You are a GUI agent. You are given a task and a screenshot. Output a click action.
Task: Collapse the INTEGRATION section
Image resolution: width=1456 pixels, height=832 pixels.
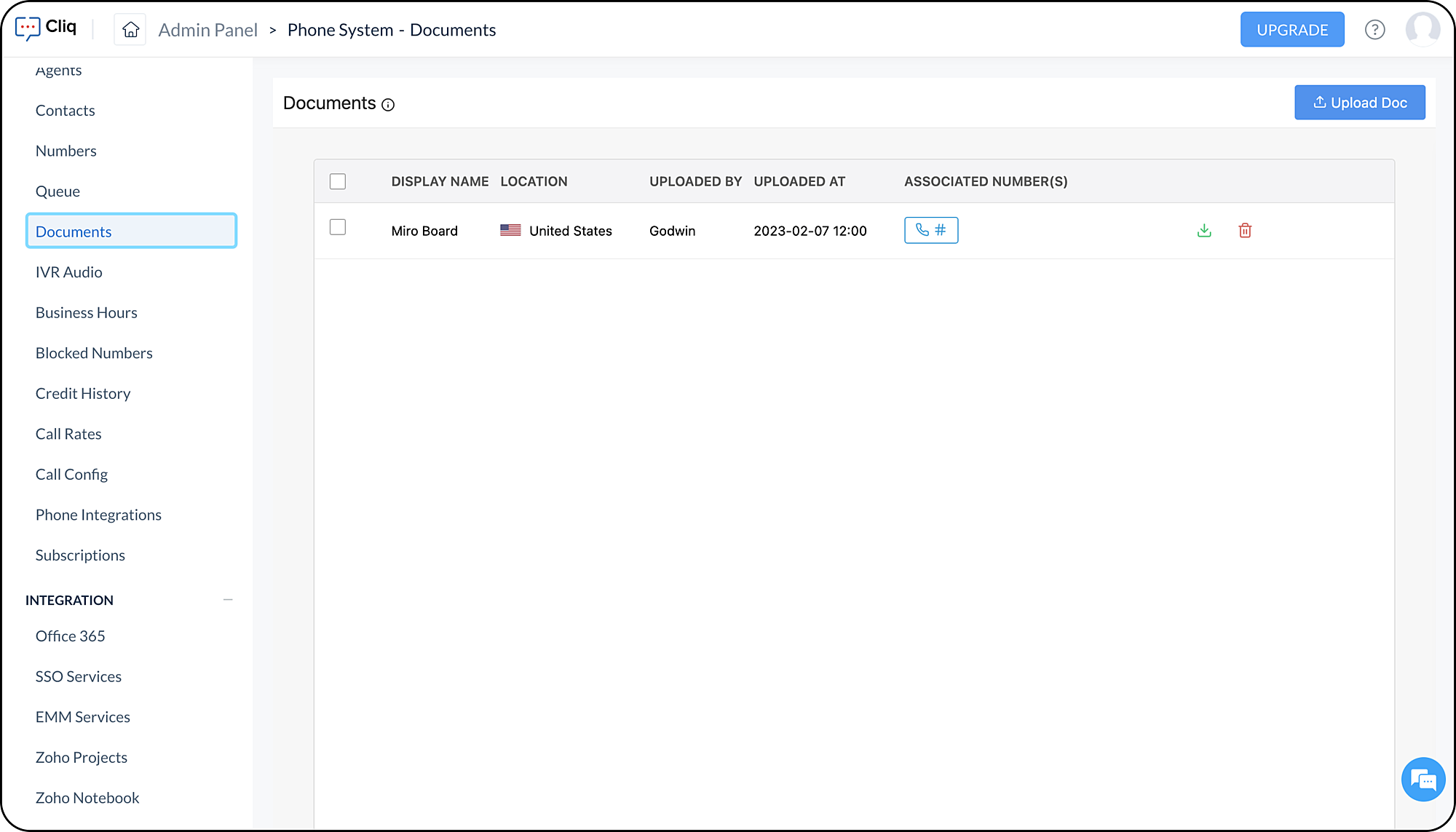tap(228, 600)
